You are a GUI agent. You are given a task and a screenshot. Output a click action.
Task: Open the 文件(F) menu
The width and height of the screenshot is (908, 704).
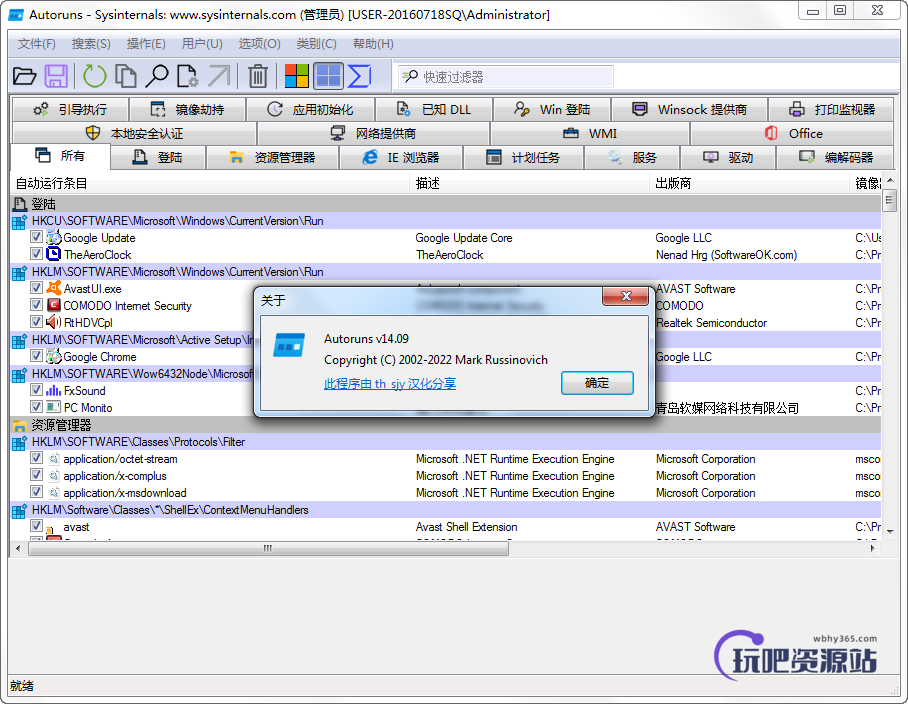(x=36, y=44)
